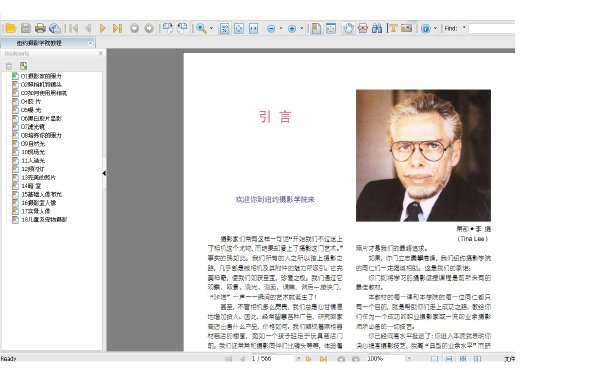Close the open document tab
The height and width of the screenshot is (375, 600).
click(90, 42)
